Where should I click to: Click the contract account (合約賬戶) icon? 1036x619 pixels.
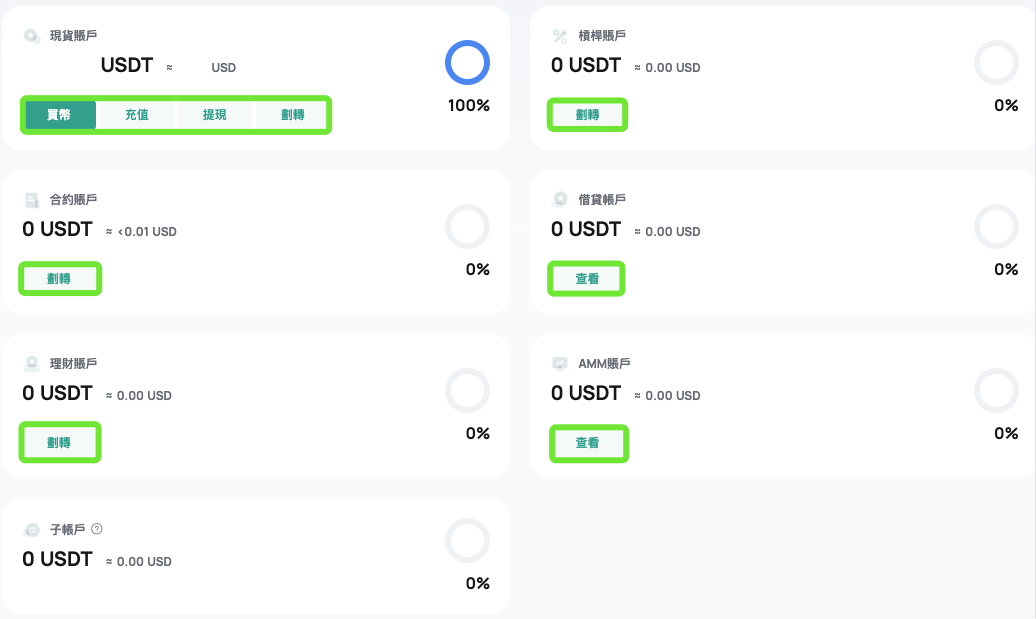[x=32, y=200]
